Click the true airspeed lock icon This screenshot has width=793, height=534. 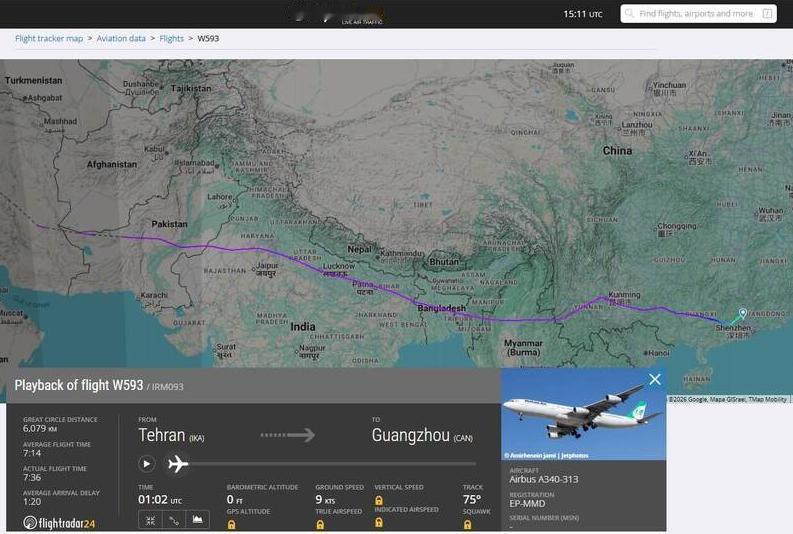coord(320,525)
